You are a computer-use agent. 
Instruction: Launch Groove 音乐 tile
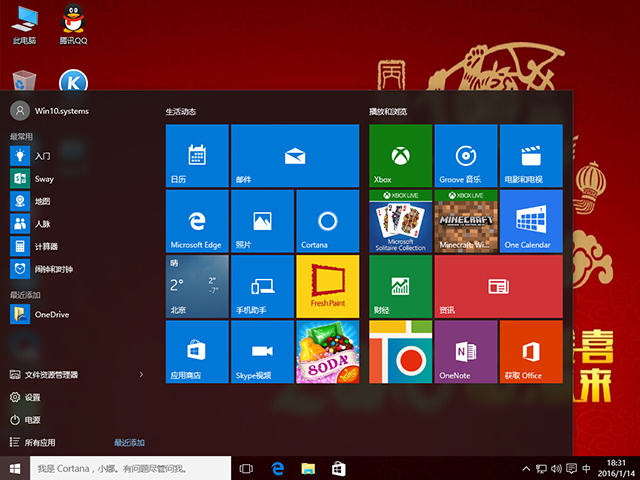pyautogui.click(x=465, y=155)
